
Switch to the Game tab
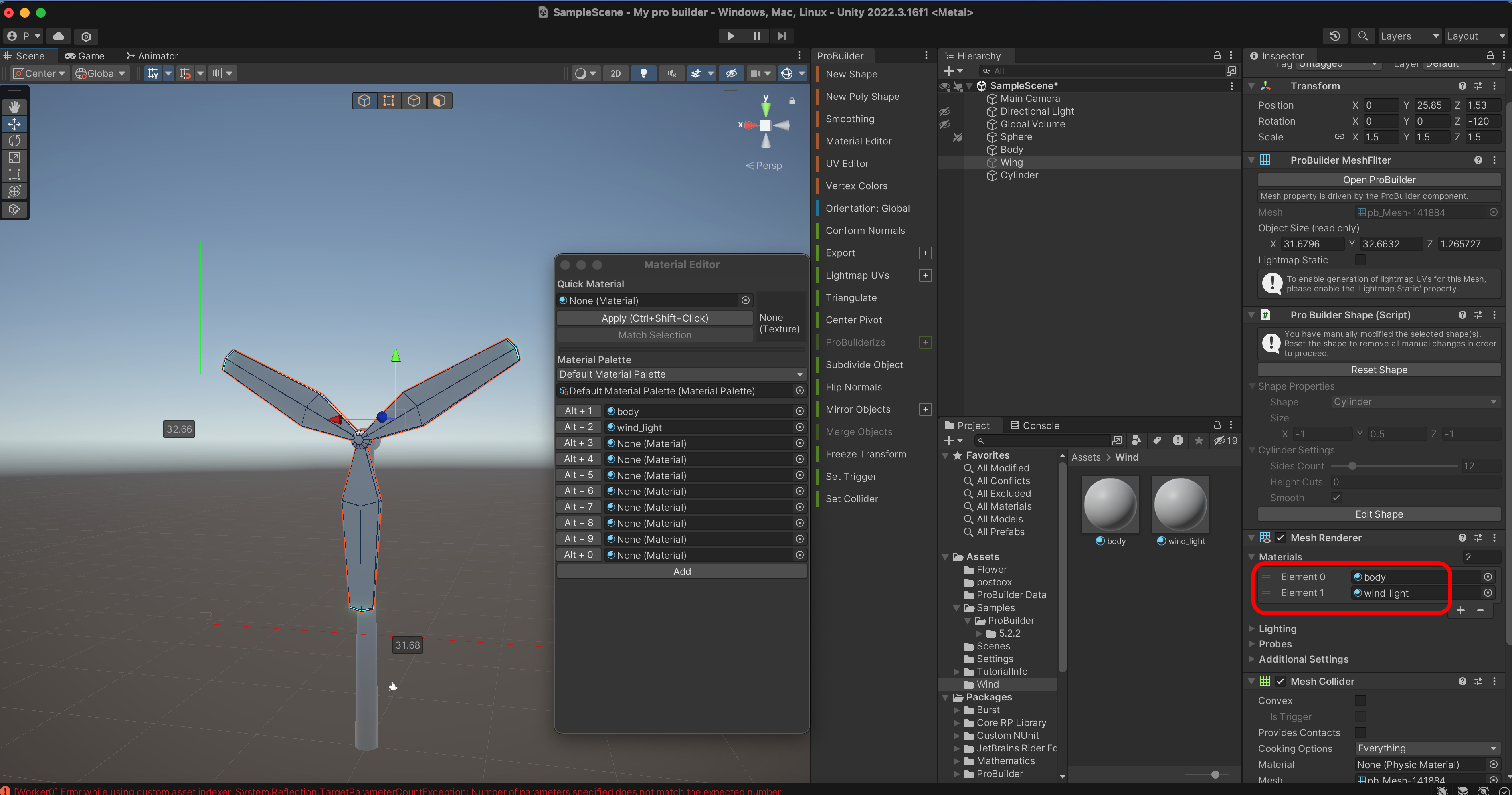pyautogui.click(x=85, y=56)
